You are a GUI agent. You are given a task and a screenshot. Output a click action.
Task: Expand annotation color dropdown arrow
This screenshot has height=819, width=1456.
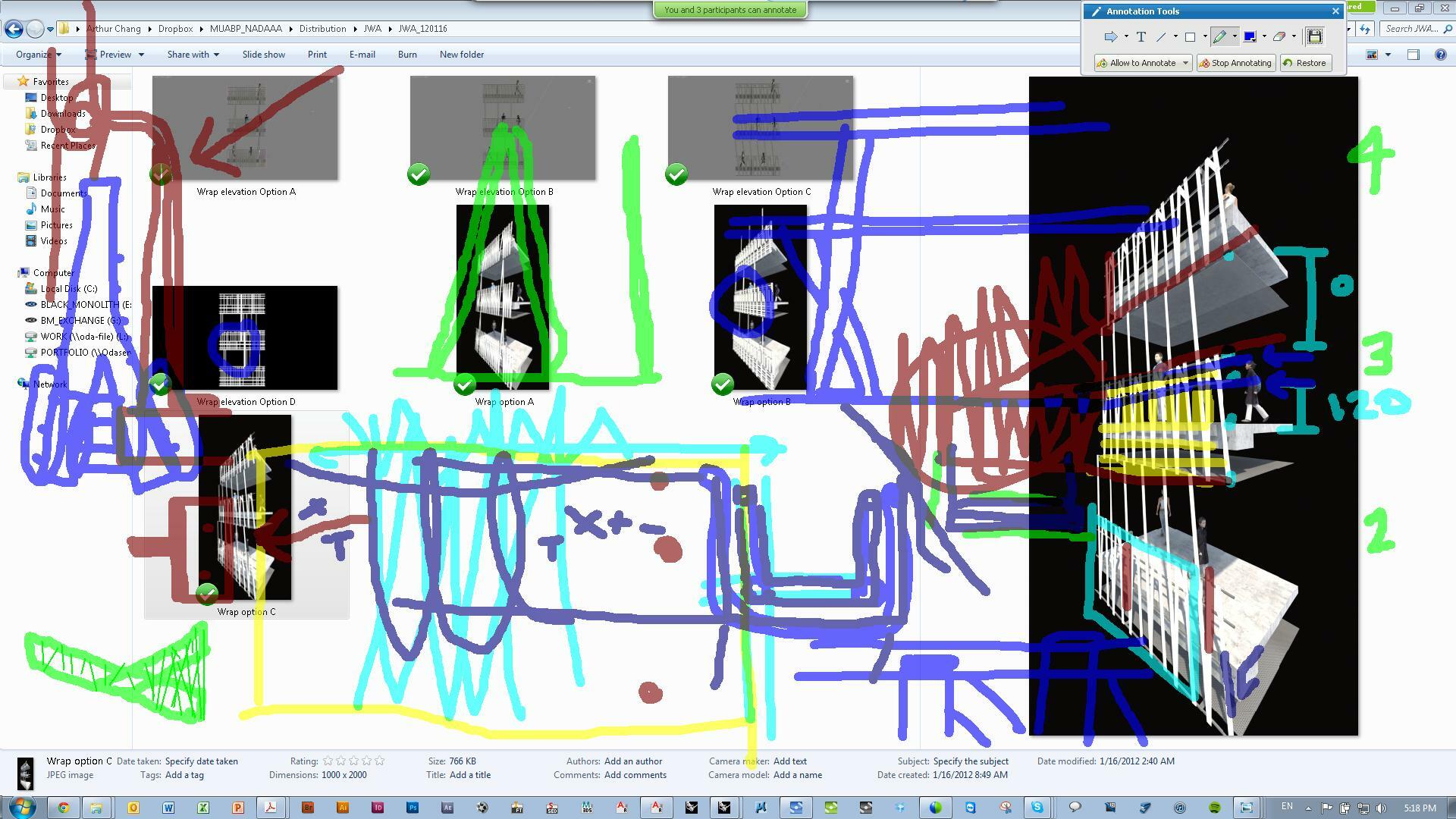tap(1264, 36)
